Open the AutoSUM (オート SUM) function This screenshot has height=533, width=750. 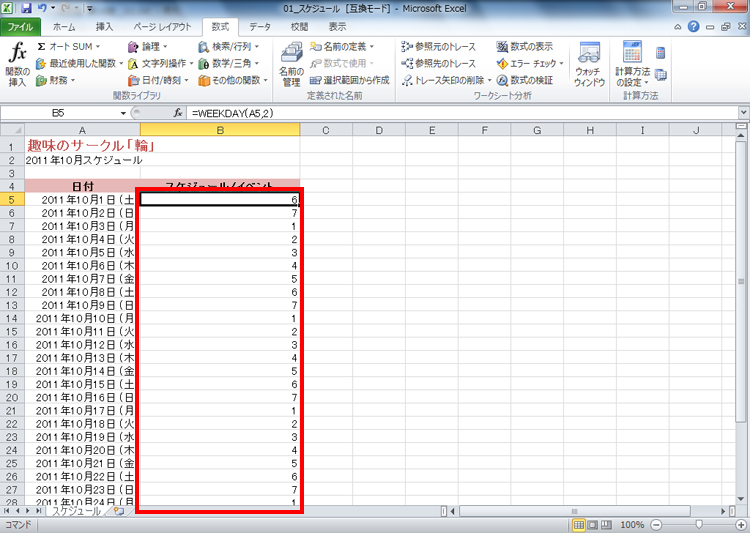click(x=68, y=46)
